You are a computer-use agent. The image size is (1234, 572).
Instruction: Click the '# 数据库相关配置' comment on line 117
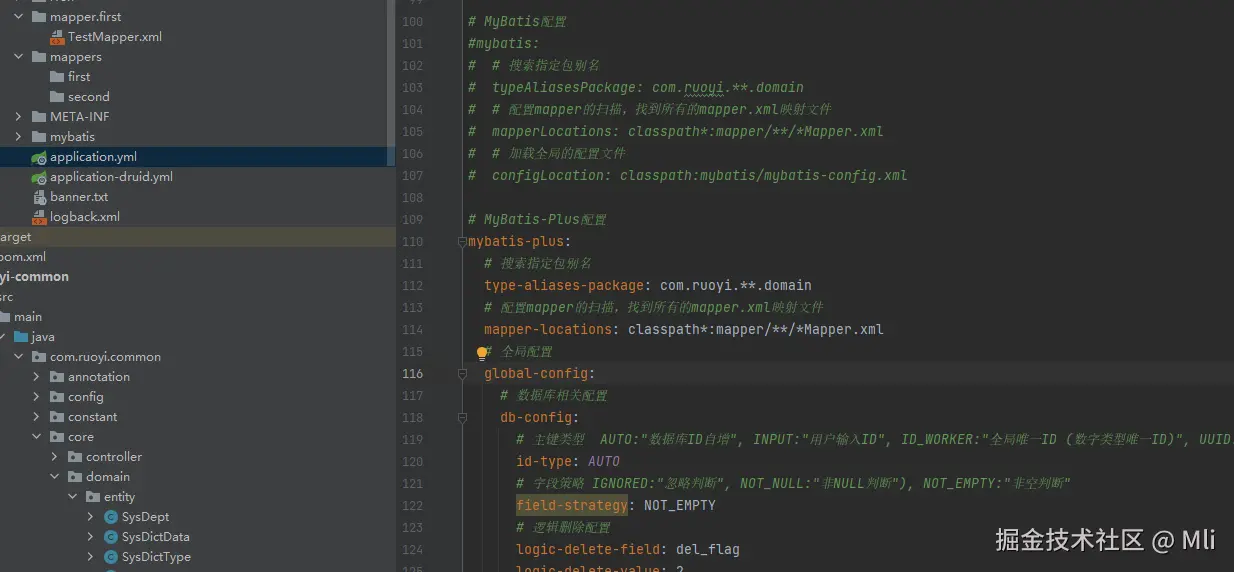coord(553,395)
